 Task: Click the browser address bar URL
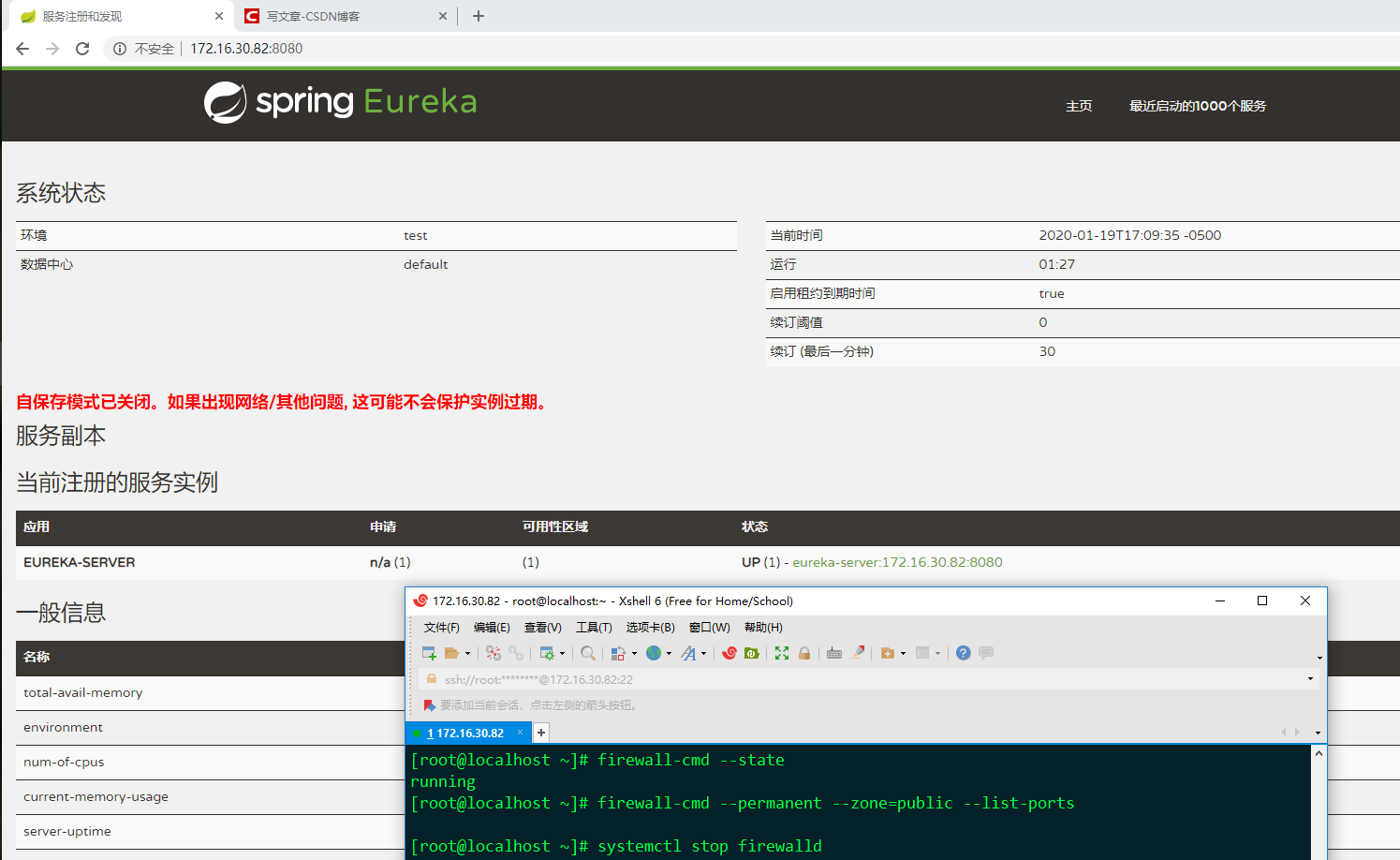tap(246, 49)
